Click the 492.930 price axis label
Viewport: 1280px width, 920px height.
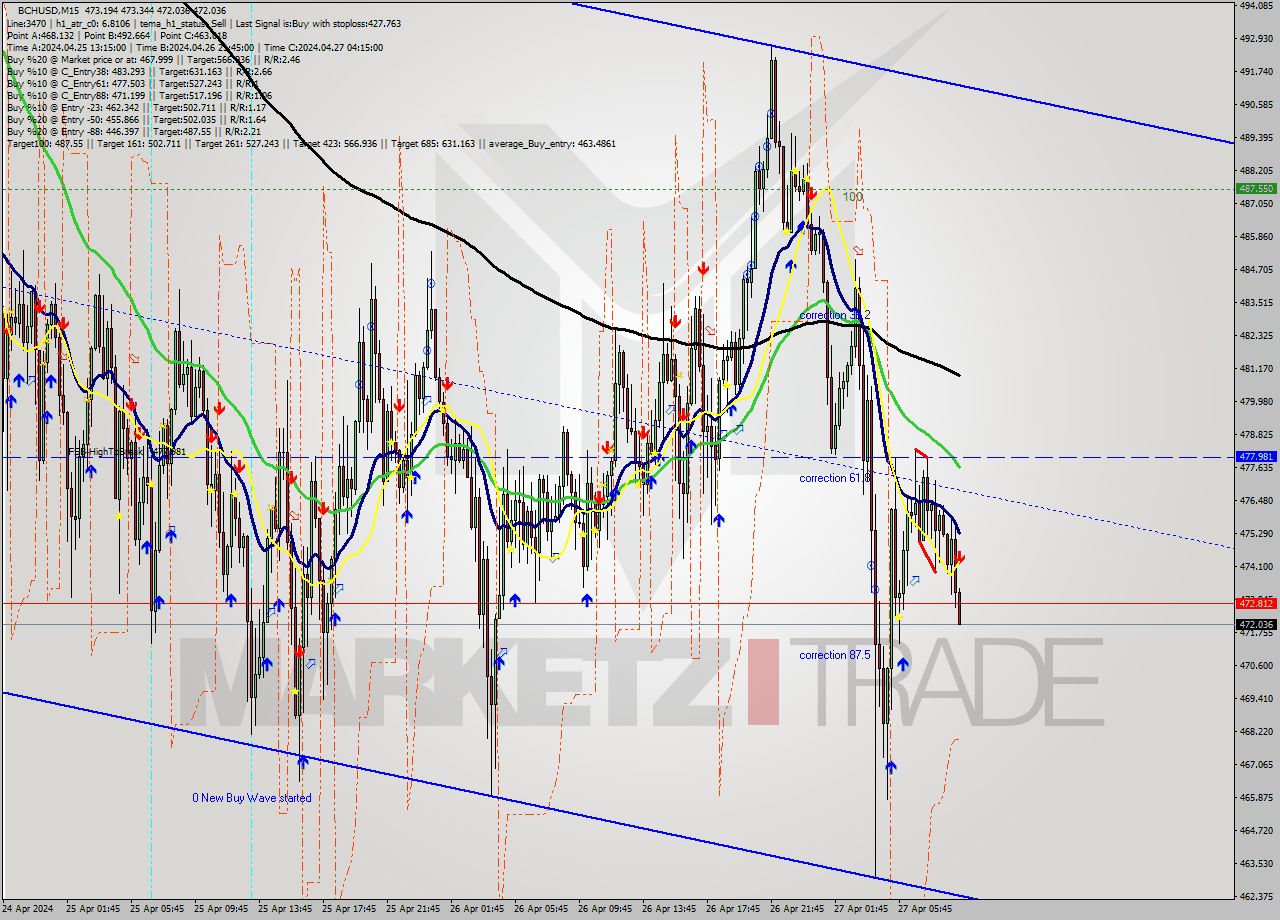[1257, 39]
